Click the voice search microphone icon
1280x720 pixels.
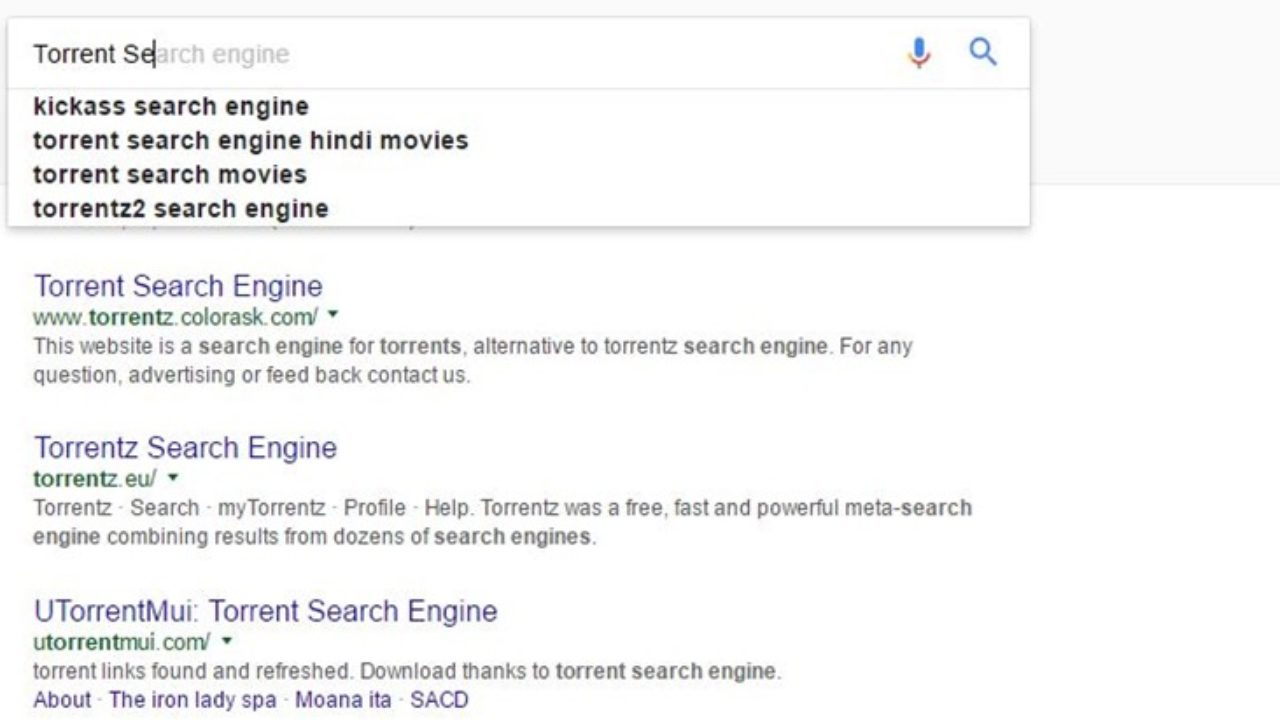[x=919, y=53]
